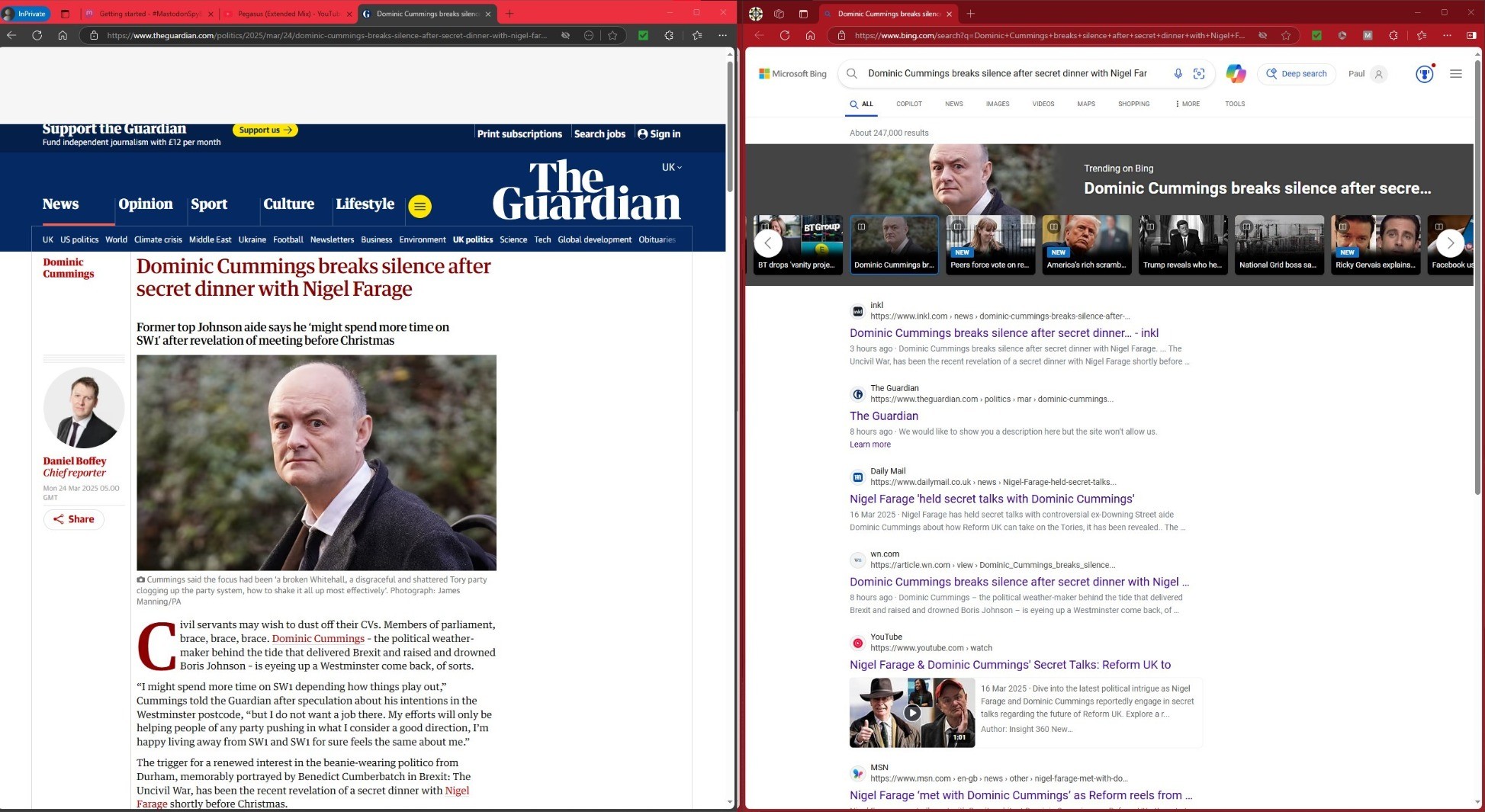Refresh the Bing search page
This screenshot has width=1485, height=812.
click(x=785, y=35)
